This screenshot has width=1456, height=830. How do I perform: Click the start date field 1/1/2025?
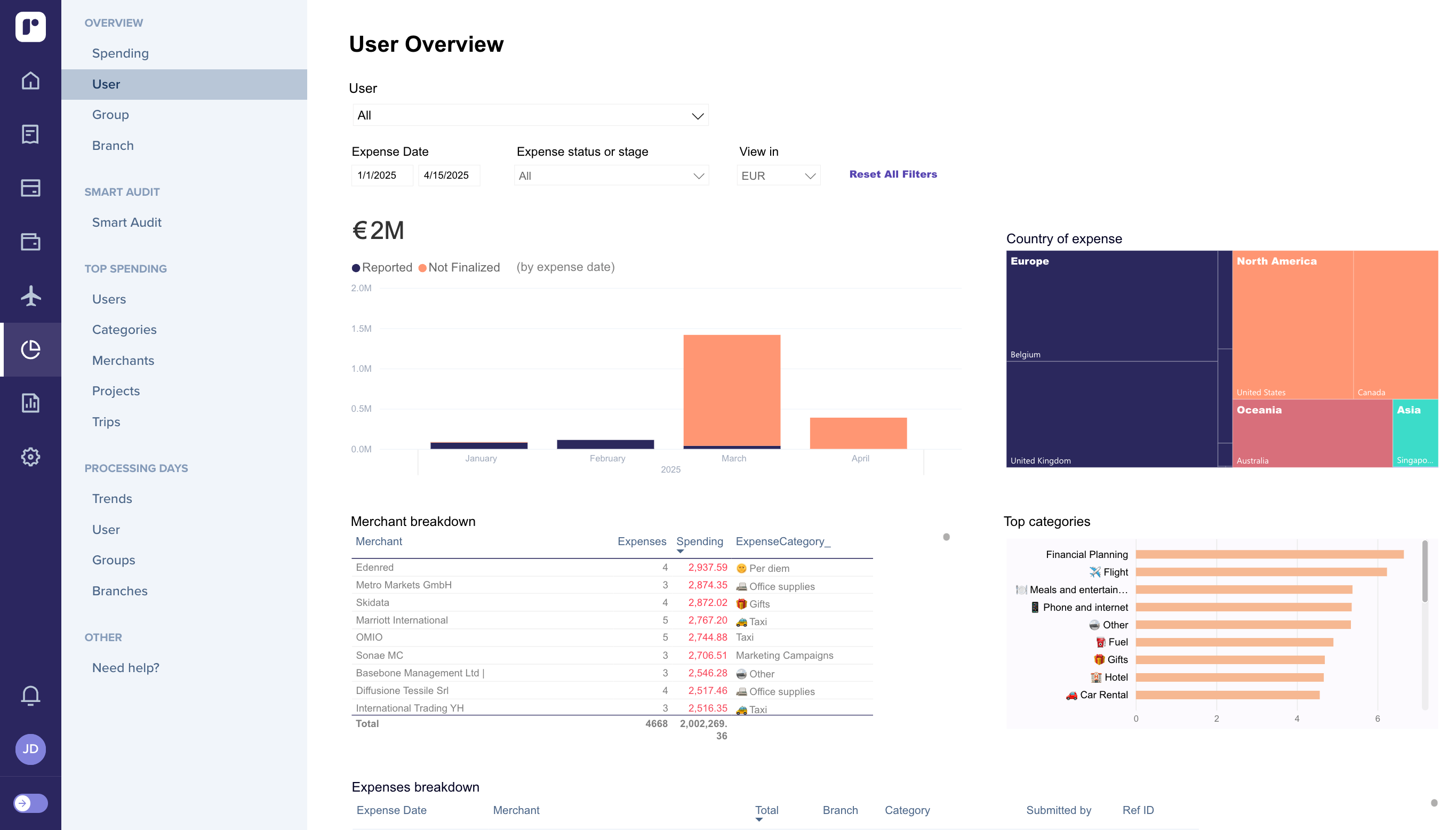pos(382,175)
